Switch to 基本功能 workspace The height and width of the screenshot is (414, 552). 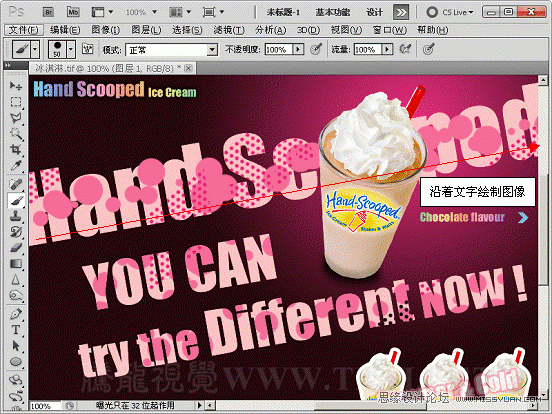(333, 12)
